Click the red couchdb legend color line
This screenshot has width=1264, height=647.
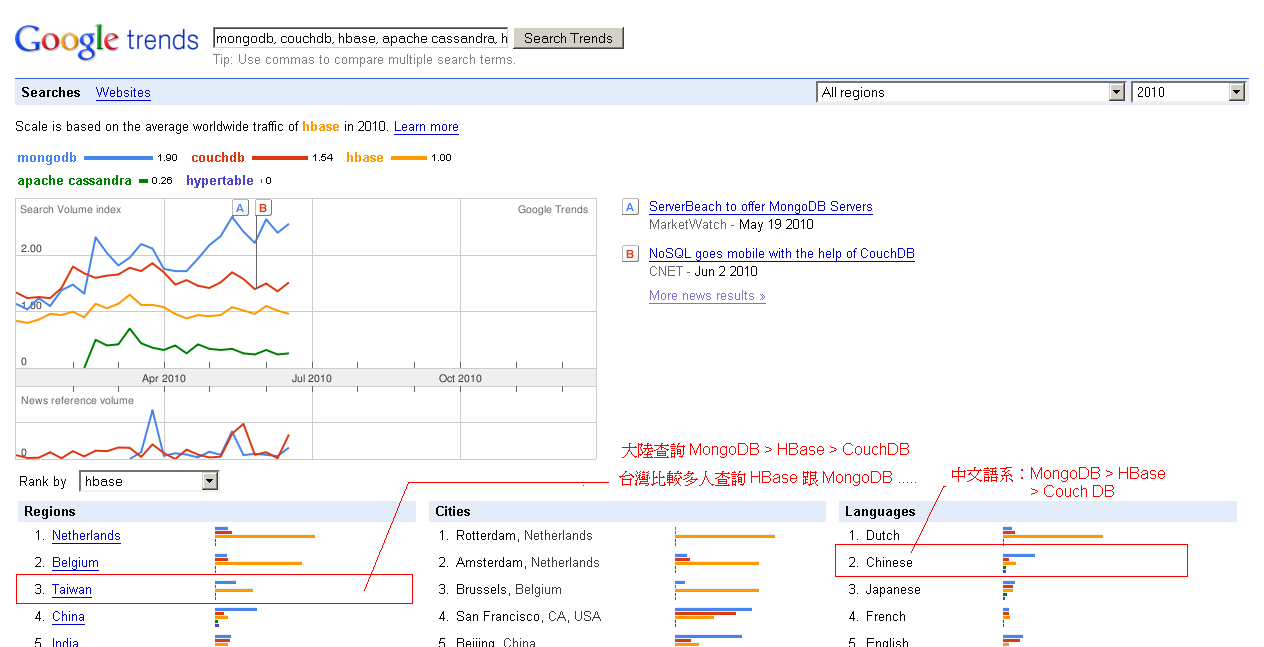(280, 158)
